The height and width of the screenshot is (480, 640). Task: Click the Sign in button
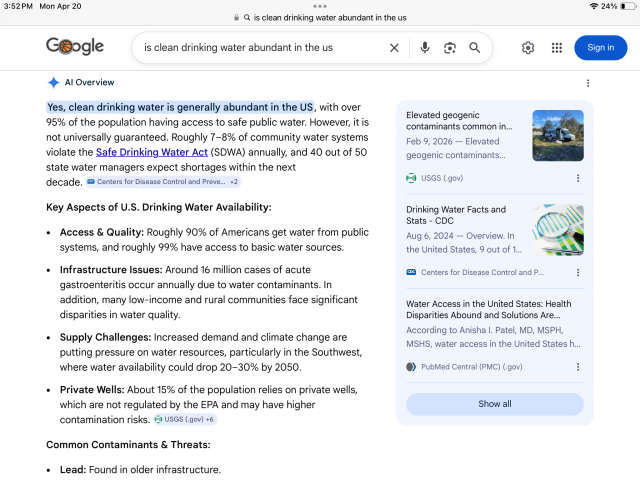coord(600,48)
